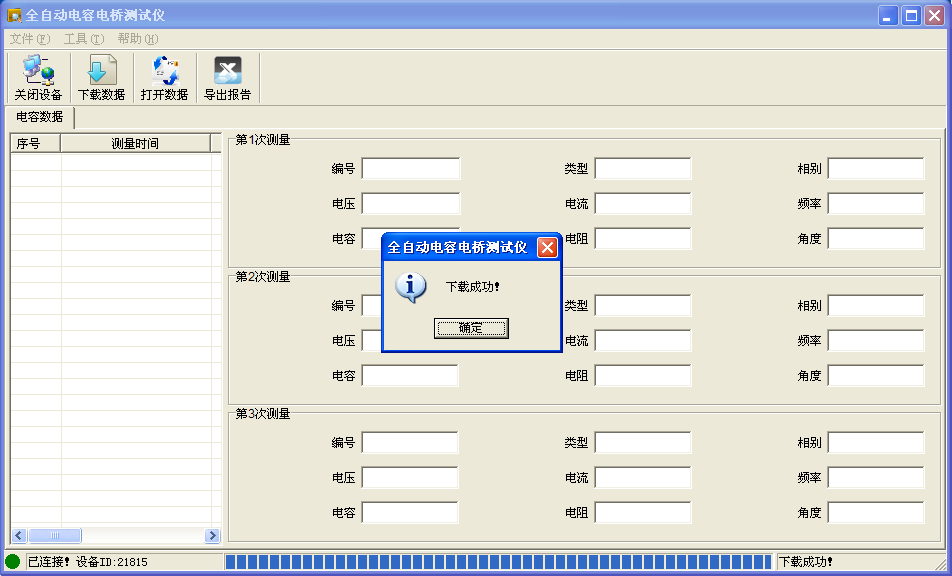The image size is (952, 576).
Task: Click the 测量时间 column header
Action: click(135, 144)
